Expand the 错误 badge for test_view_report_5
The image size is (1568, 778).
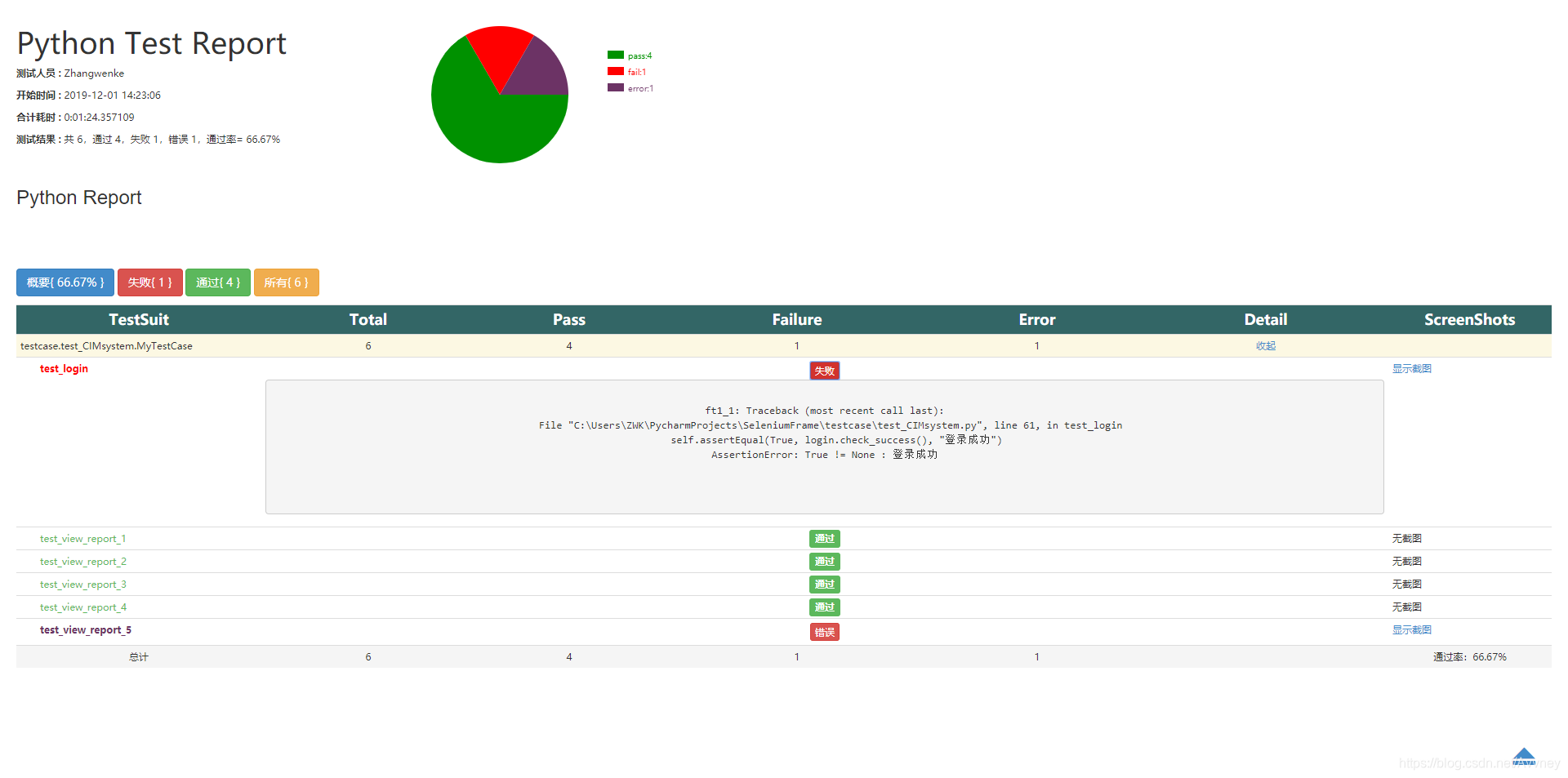[825, 632]
